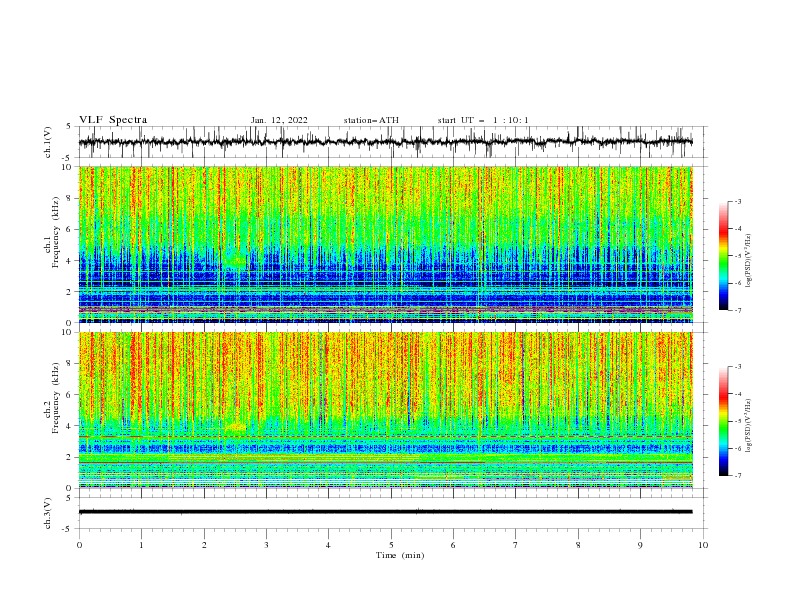Click the ch.2 colorbar log(PSD) label
792x612 pixels.
pos(748,426)
